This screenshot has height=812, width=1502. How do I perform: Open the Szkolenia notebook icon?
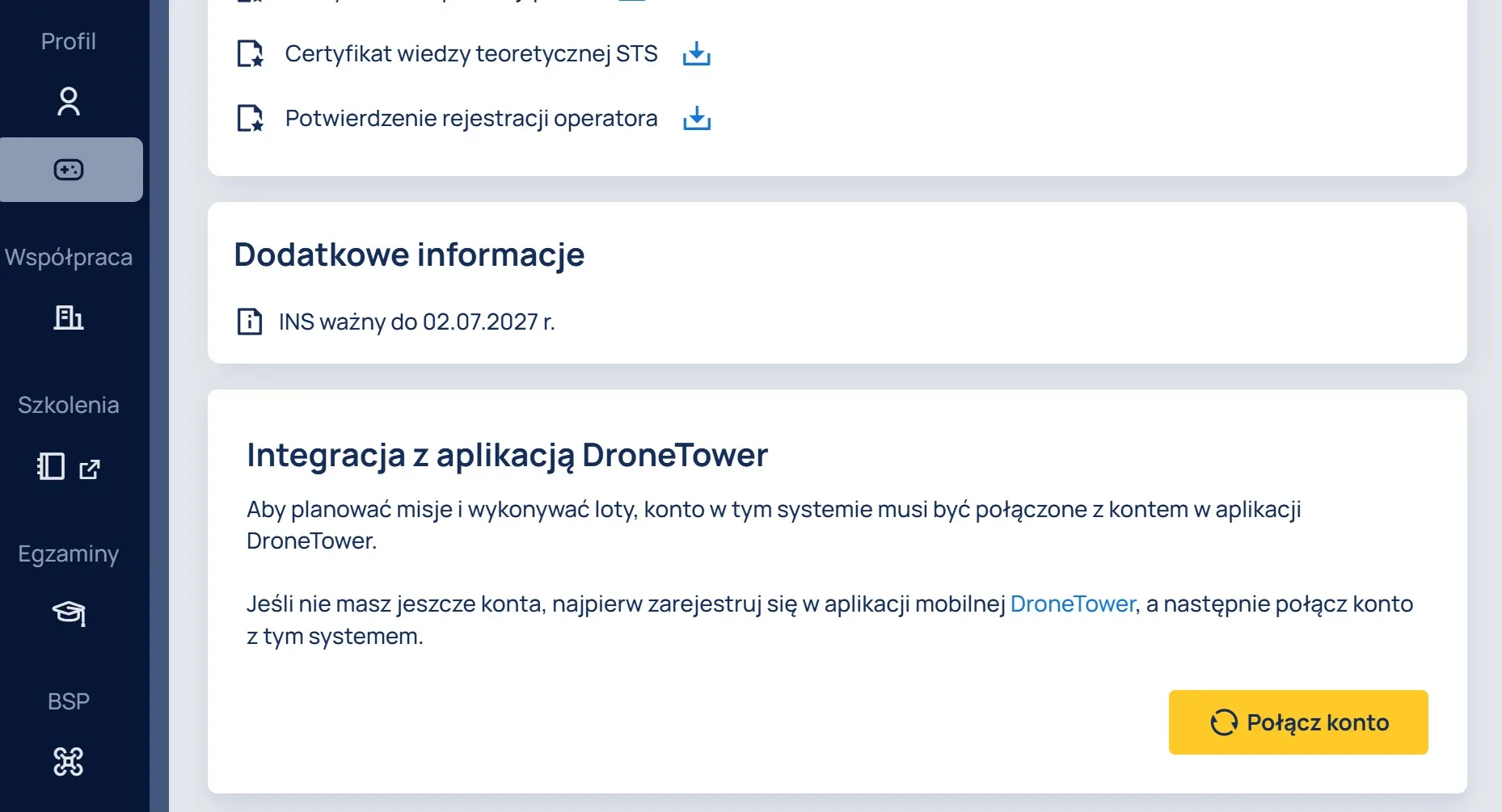(51, 466)
